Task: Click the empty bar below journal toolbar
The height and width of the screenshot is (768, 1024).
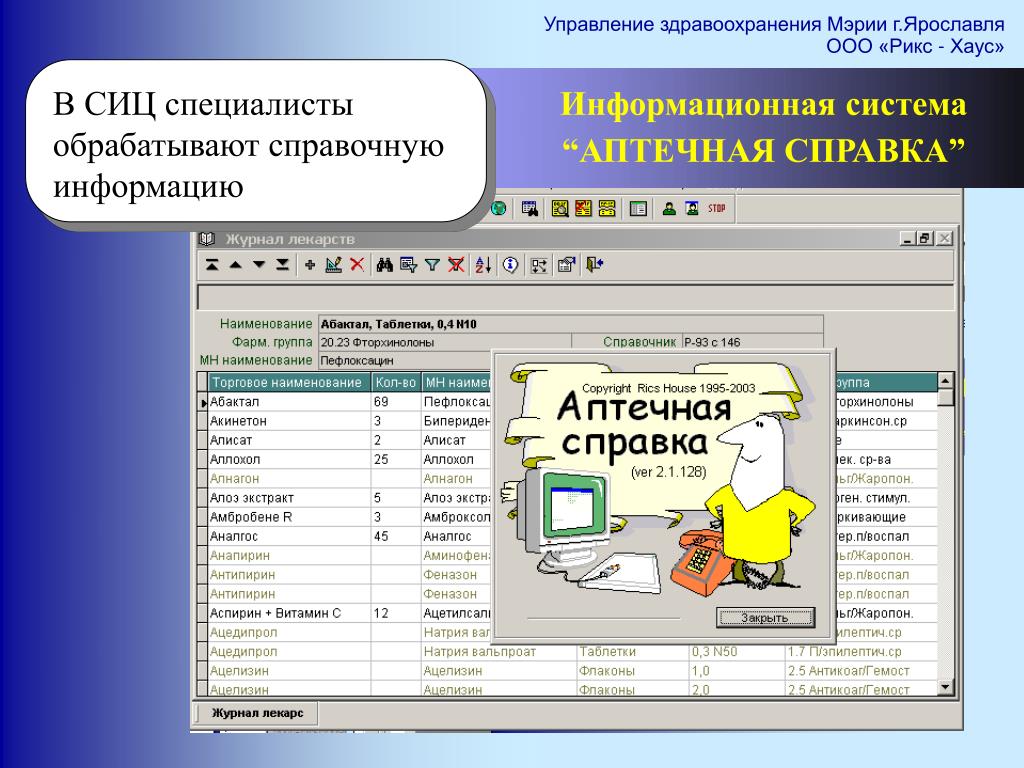Action: pyautogui.click(x=575, y=296)
